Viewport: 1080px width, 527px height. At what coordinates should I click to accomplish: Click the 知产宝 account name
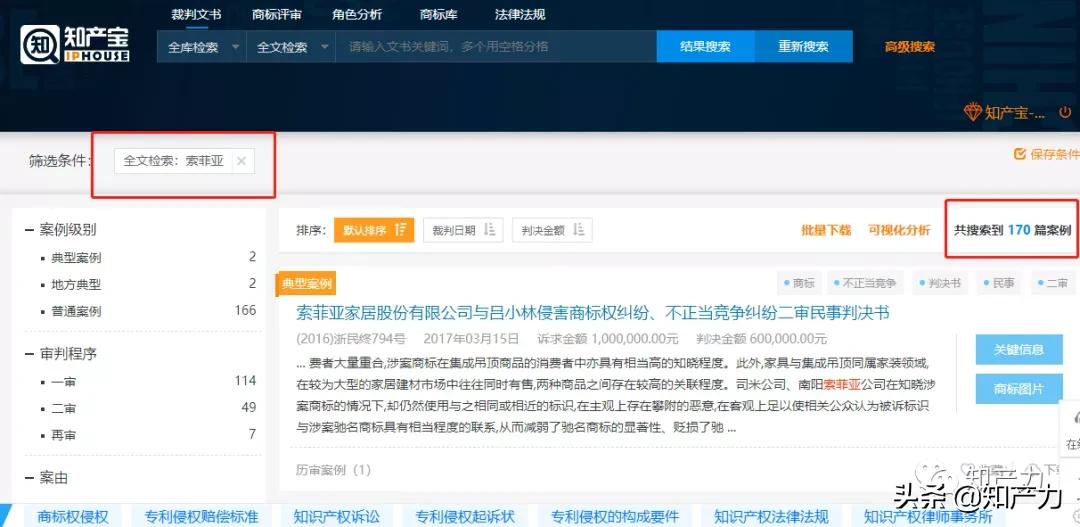pos(1015,112)
